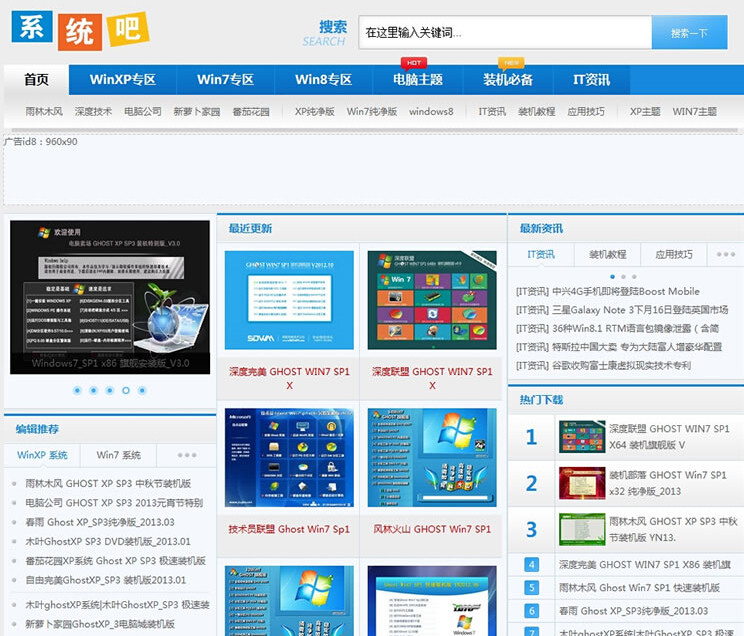Switch to the Win7 系统 tab in 编辑推荐

[x=118, y=455]
